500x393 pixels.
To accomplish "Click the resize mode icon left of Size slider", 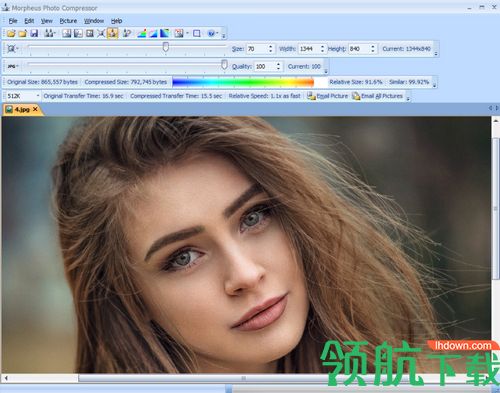I will coord(11,49).
